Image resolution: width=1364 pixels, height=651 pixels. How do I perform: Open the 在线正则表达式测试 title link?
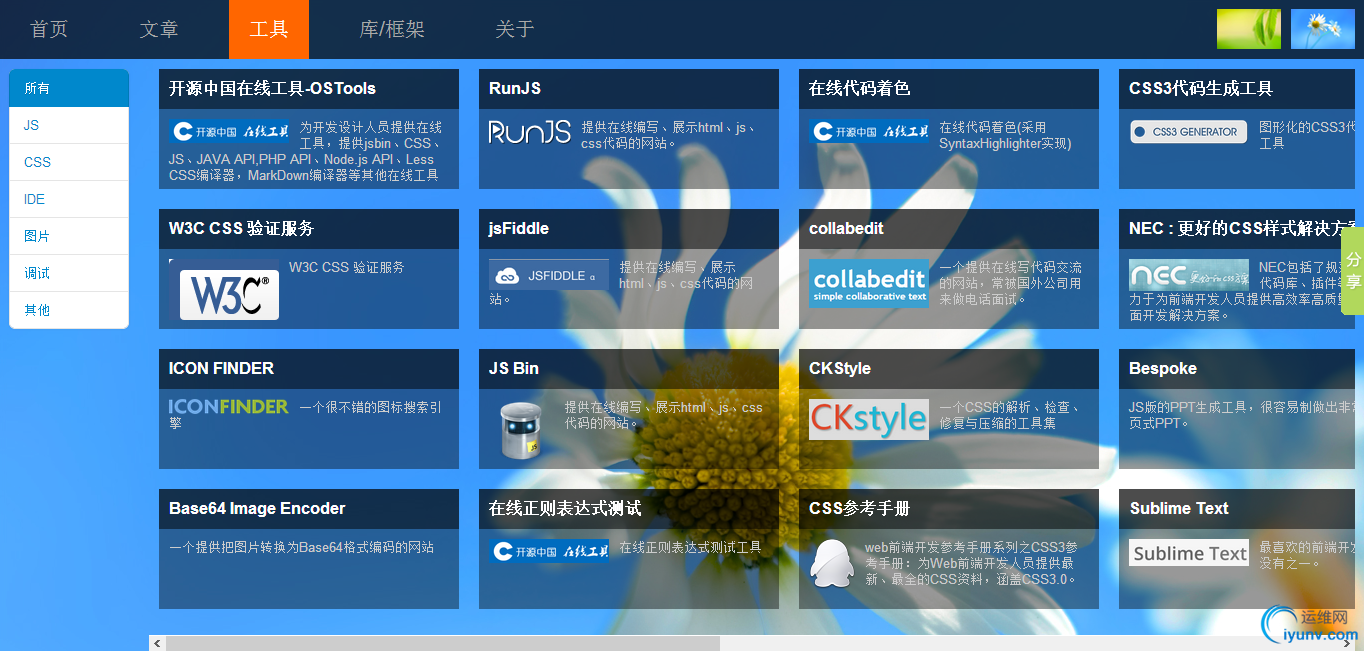coord(565,508)
